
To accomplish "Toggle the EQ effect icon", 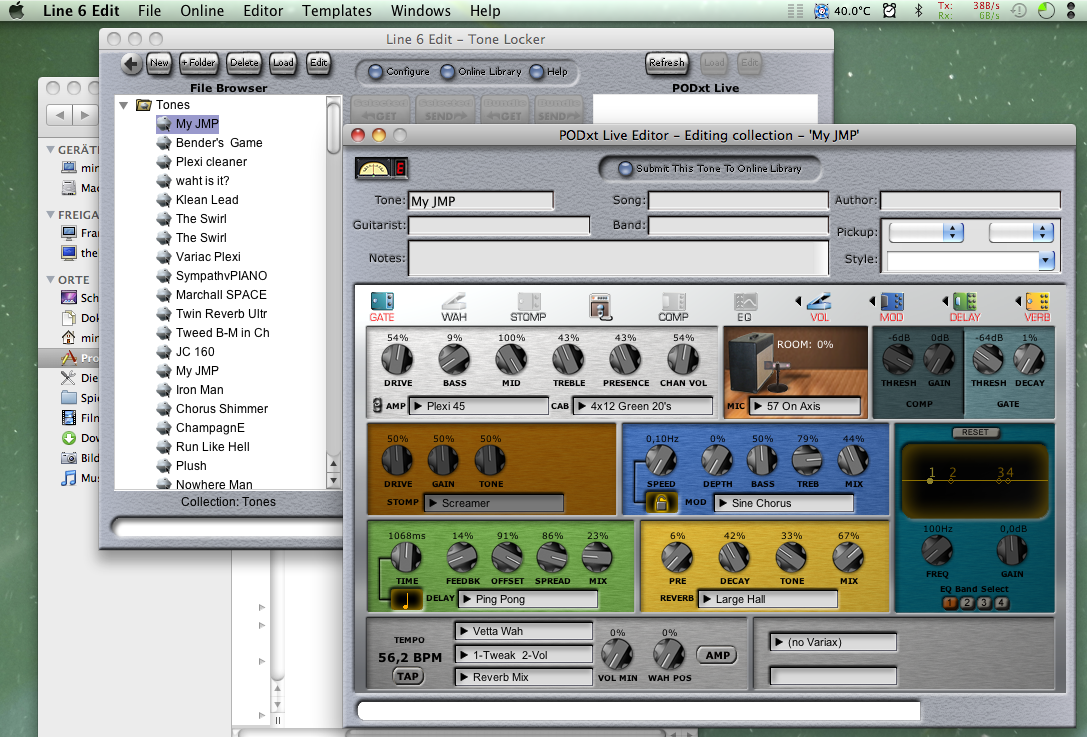I will [745, 302].
